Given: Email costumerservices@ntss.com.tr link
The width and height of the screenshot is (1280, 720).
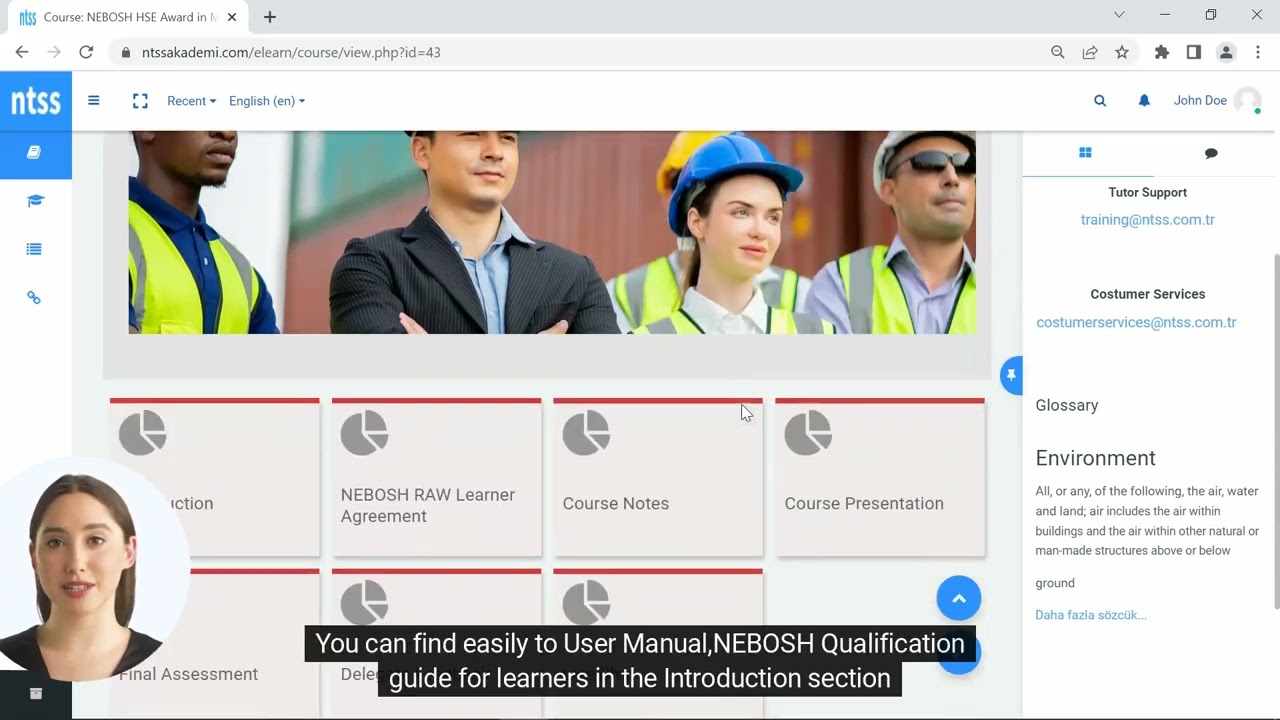Looking at the screenshot, I should pos(1136,322).
